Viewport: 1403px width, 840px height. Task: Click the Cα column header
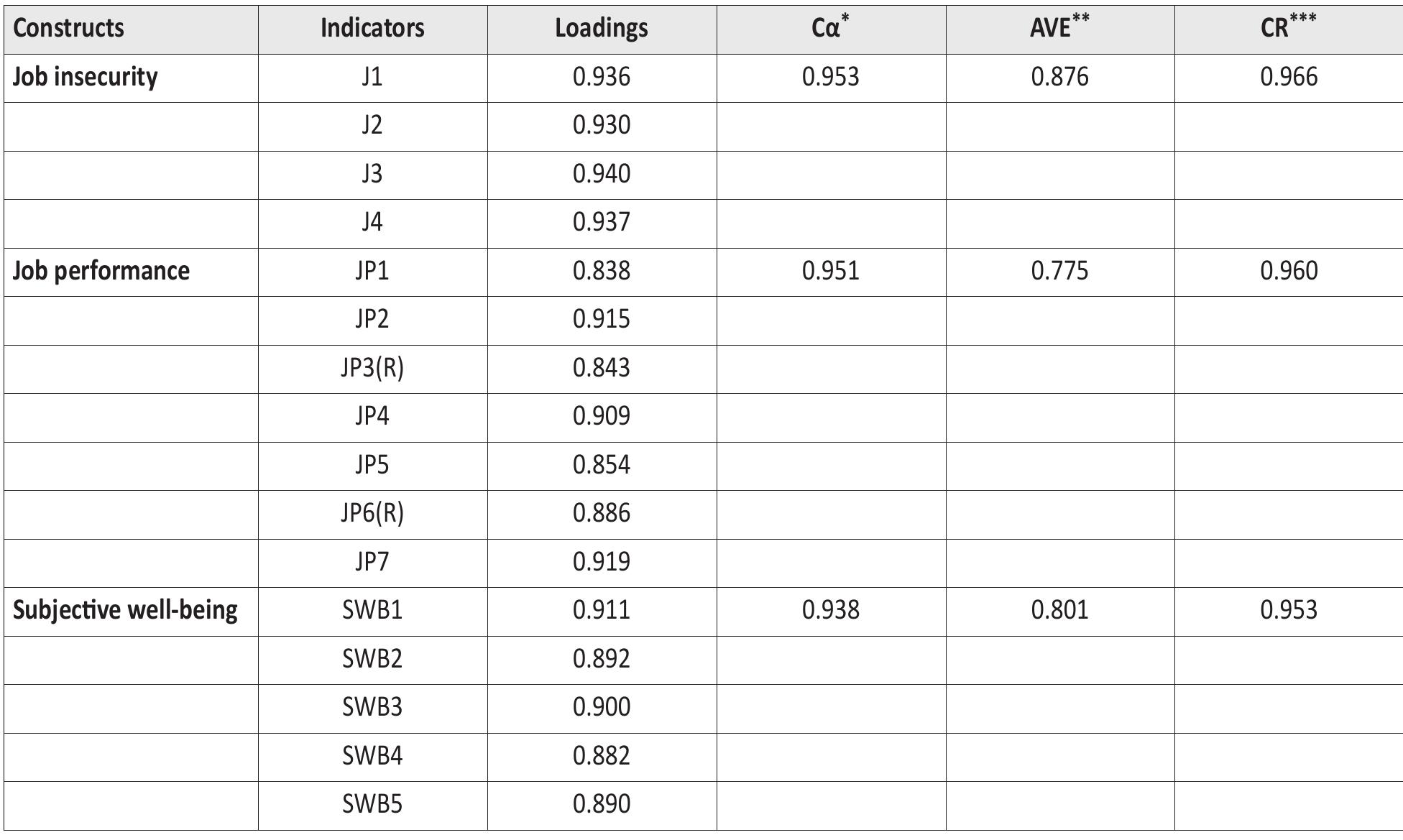[830, 27]
